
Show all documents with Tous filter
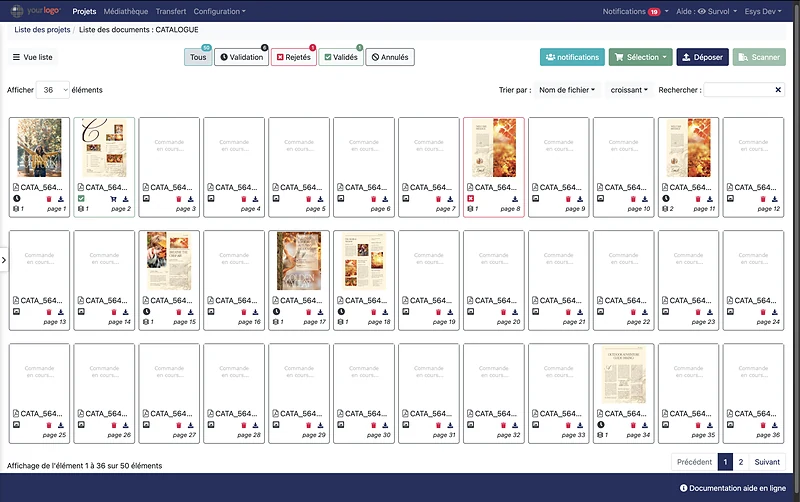click(198, 57)
